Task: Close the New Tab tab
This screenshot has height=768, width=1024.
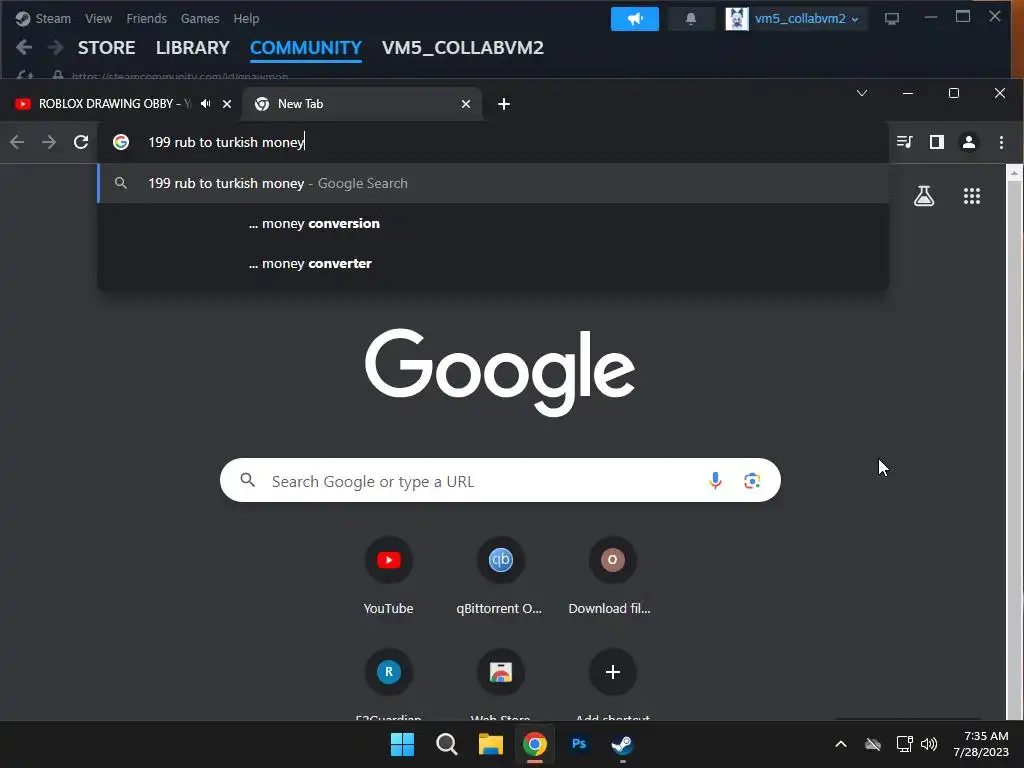Action: click(x=466, y=104)
